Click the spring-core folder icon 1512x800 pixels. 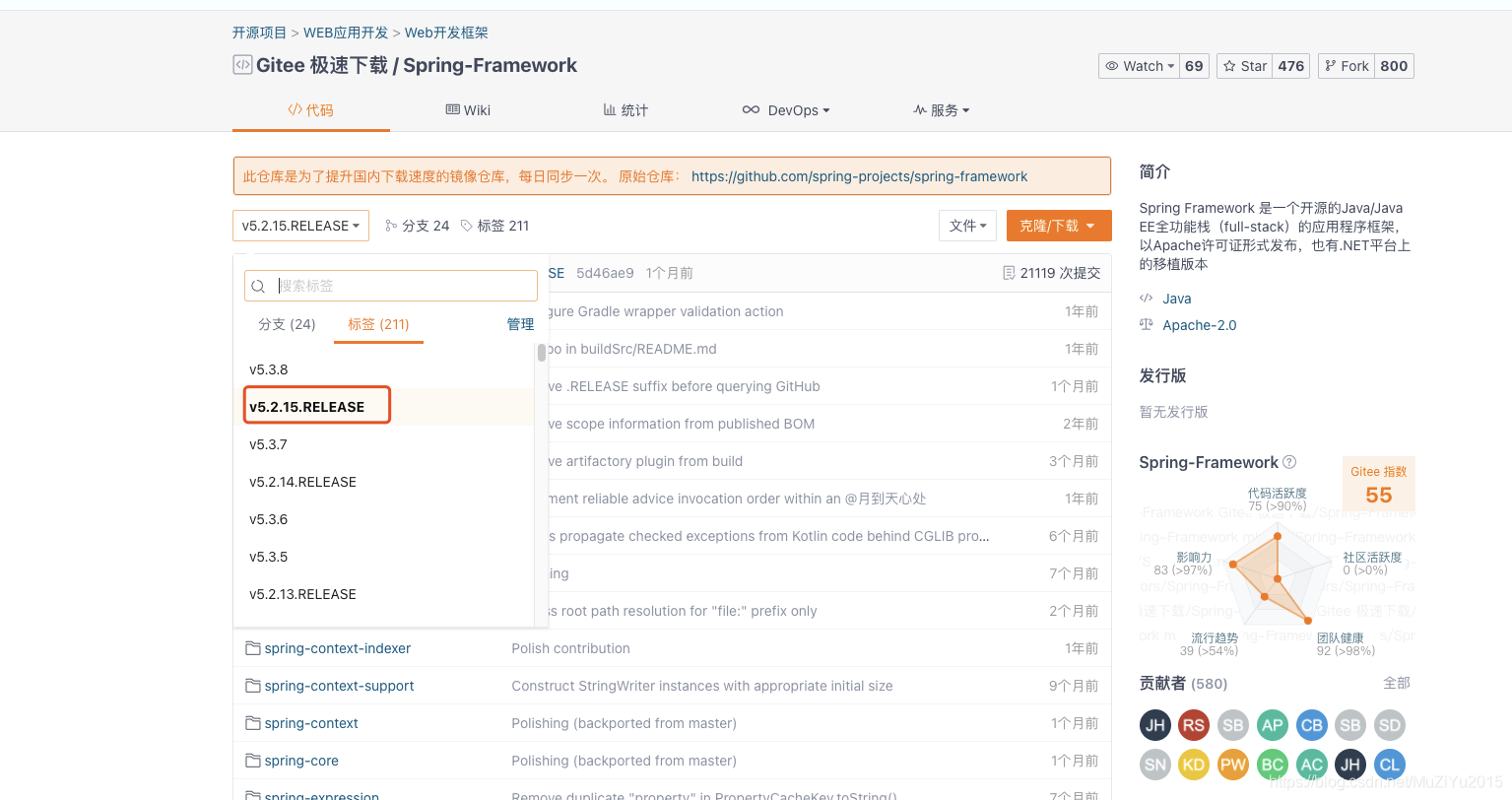(x=253, y=761)
